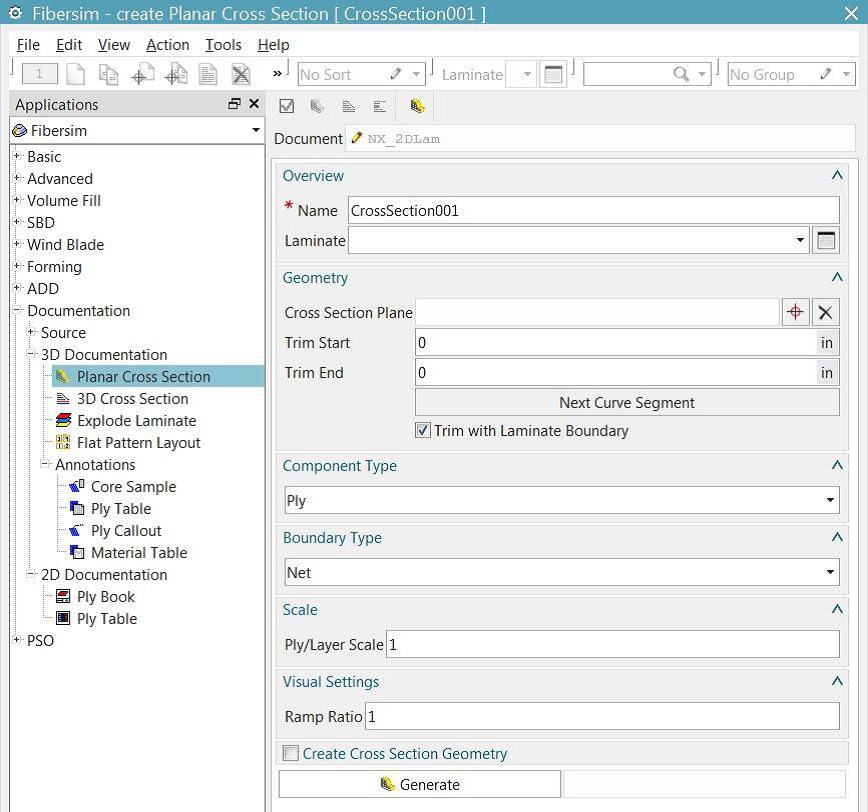Viewport: 868px width, 812px height.
Task: Open the Action menu
Action: tap(167, 44)
